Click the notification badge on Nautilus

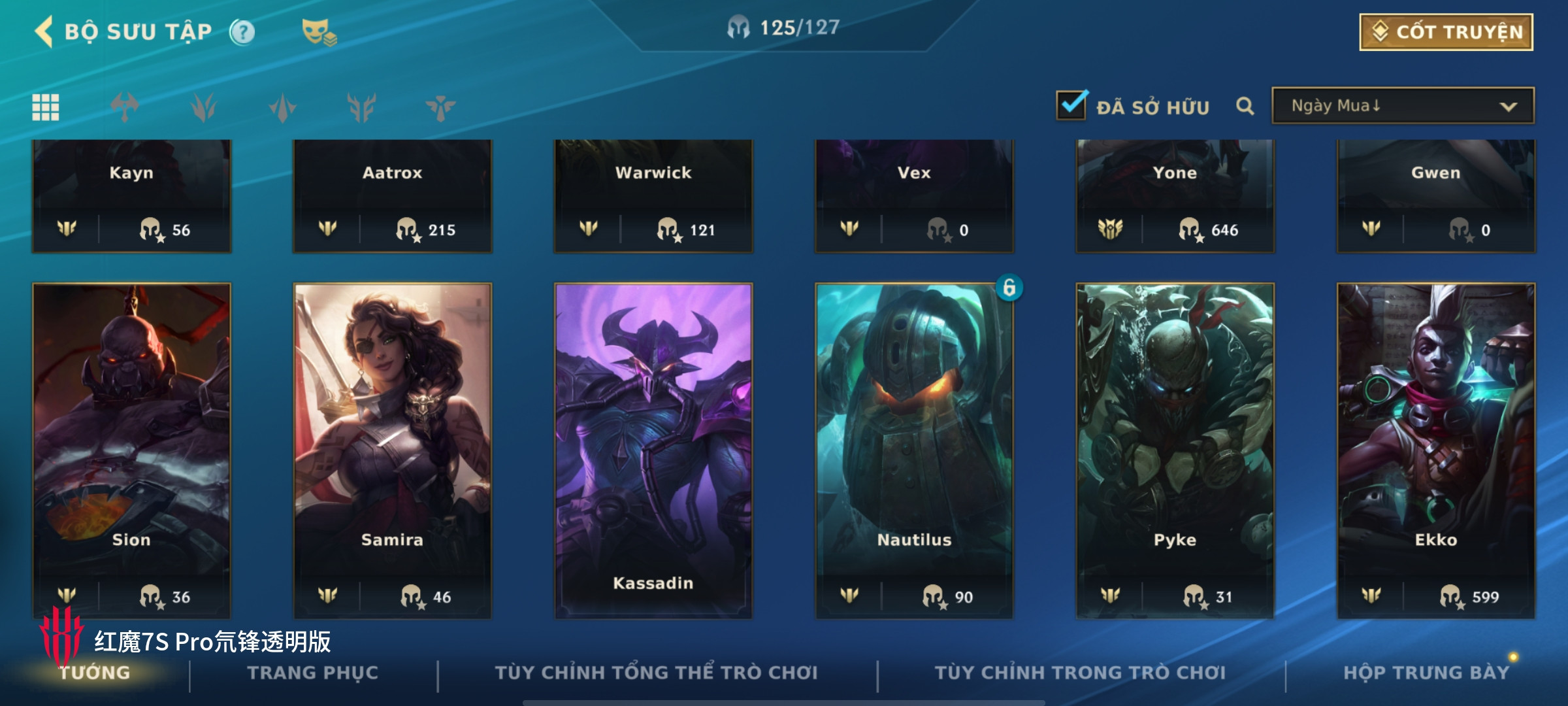[x=1009, y=288]
